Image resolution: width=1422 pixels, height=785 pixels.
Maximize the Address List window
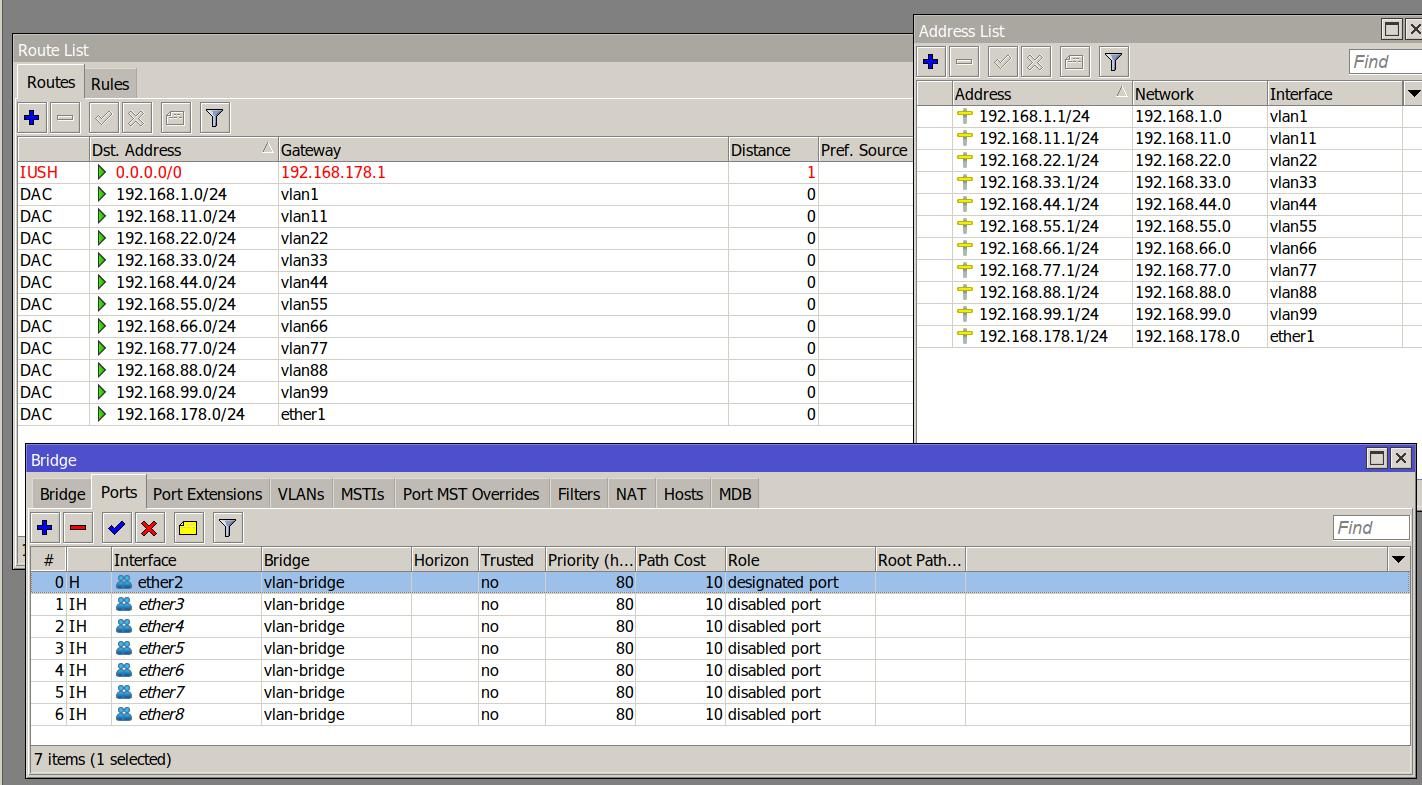(1391, 29)
